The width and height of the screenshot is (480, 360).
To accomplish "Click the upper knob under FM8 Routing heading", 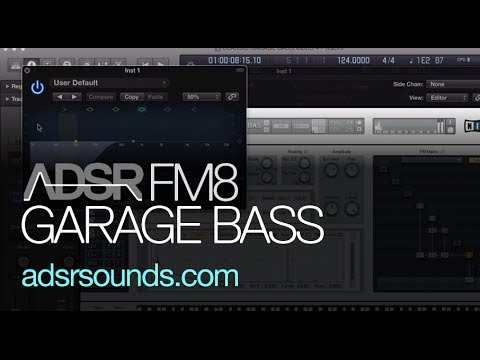I will (304, 163).
